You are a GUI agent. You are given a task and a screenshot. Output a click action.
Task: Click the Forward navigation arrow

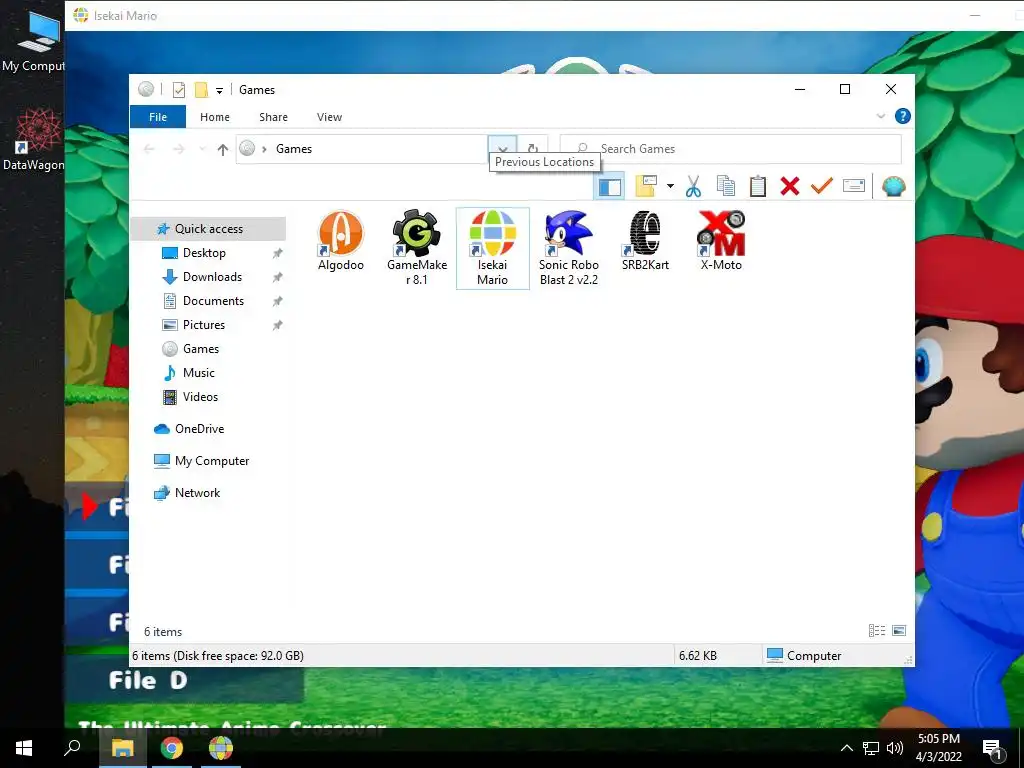(x=178, y=150)
